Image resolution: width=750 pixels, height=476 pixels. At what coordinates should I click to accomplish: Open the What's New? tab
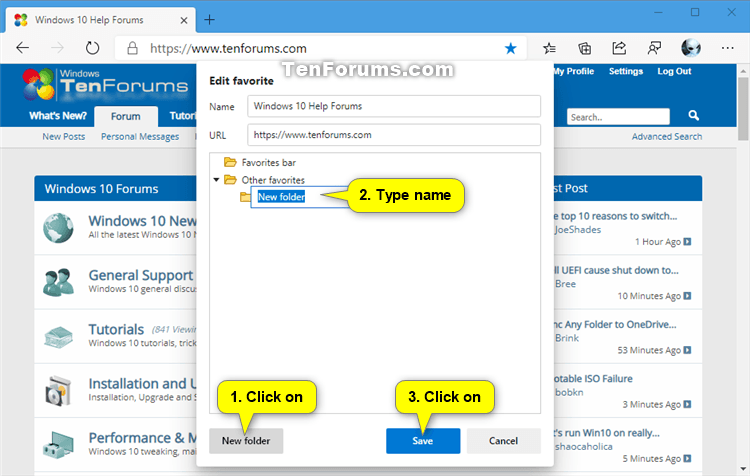click(58, 116)
